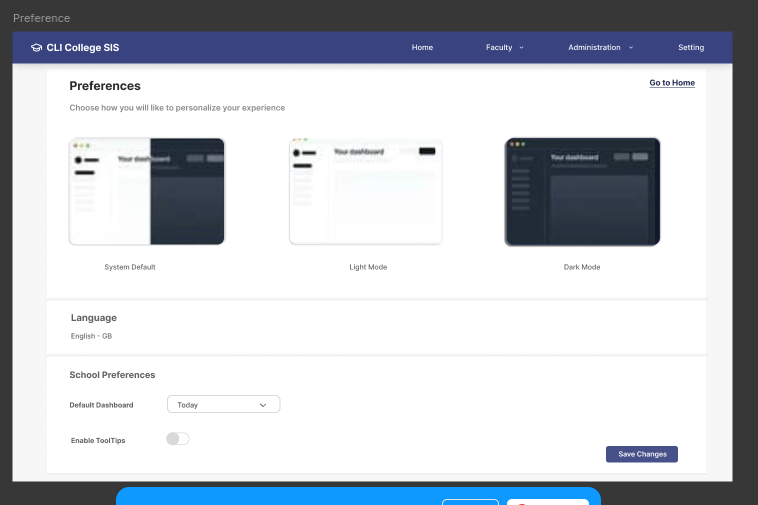Select the System Default theme preview
Screen dimensions: 758x505
coord(147,192)
